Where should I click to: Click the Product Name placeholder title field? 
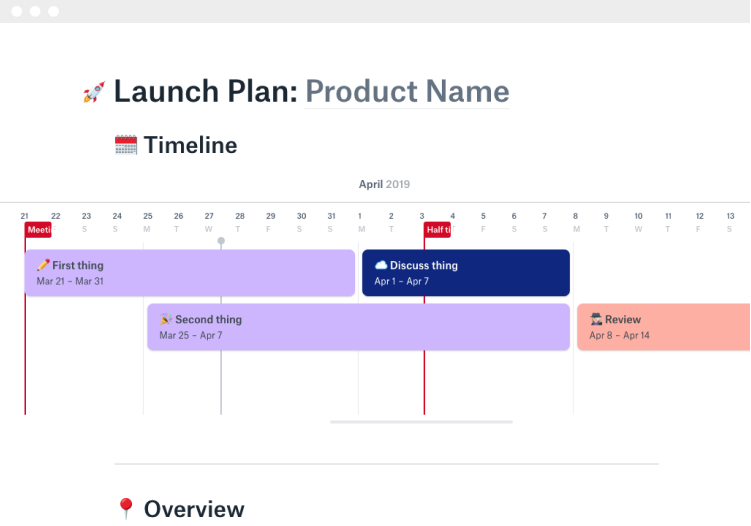(407, 92)
